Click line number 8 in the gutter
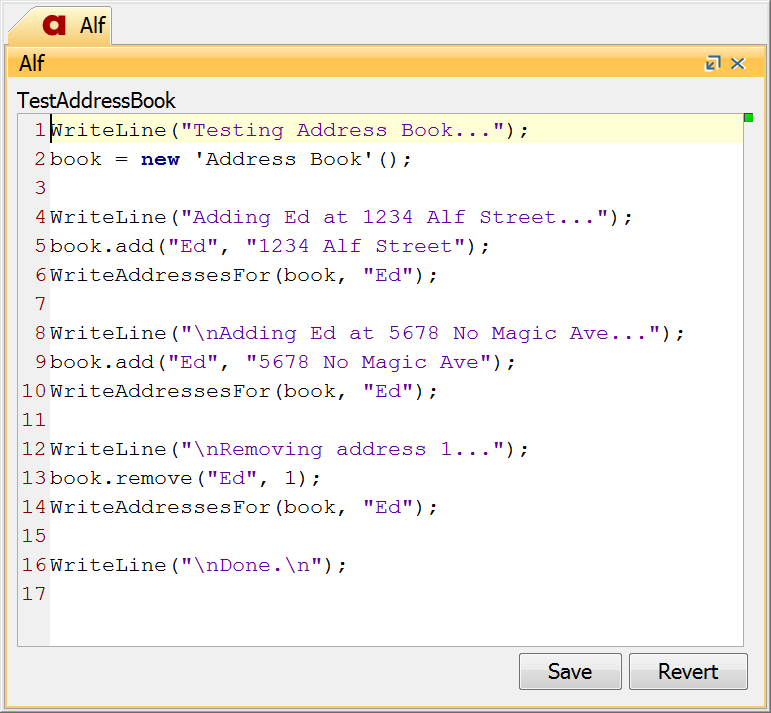This screenshot has height=713, width=771. [39, 333]
